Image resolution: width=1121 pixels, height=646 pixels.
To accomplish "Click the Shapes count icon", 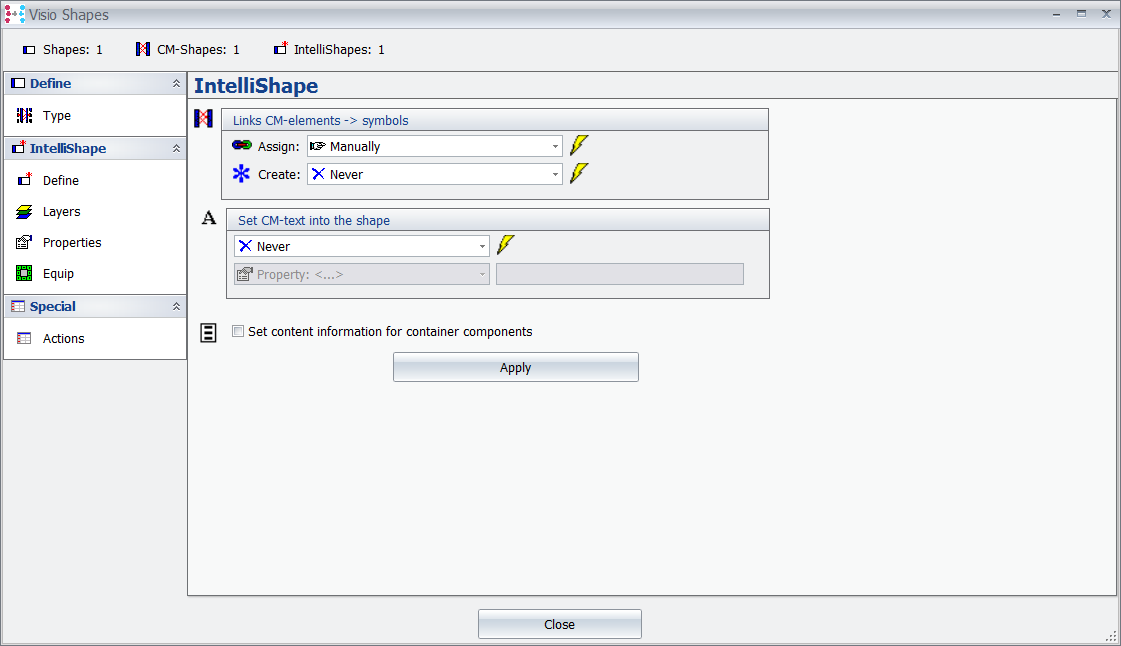I will tap(29, 50).
